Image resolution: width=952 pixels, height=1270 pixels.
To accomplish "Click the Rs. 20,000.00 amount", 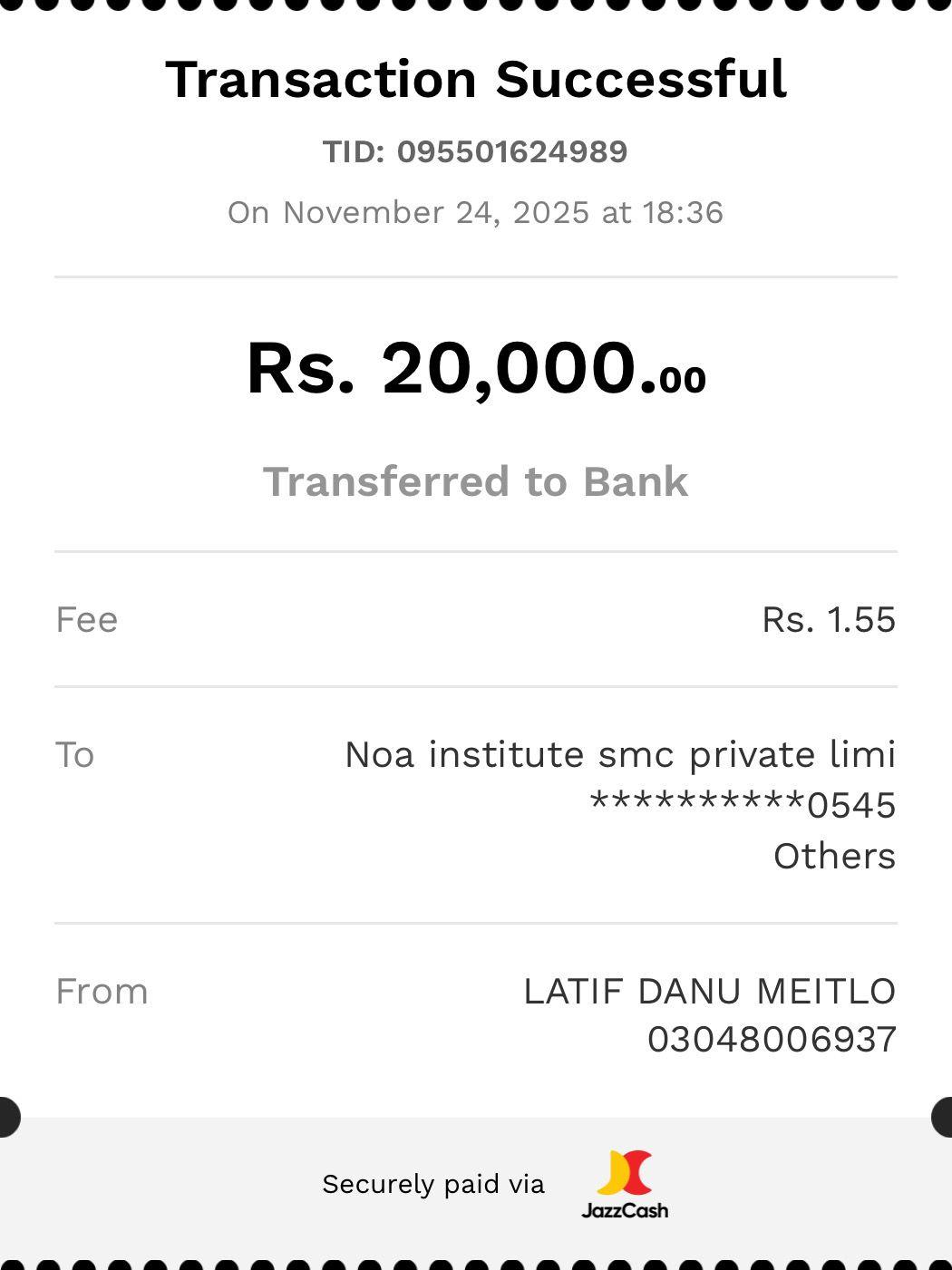I will pos(476,368).
